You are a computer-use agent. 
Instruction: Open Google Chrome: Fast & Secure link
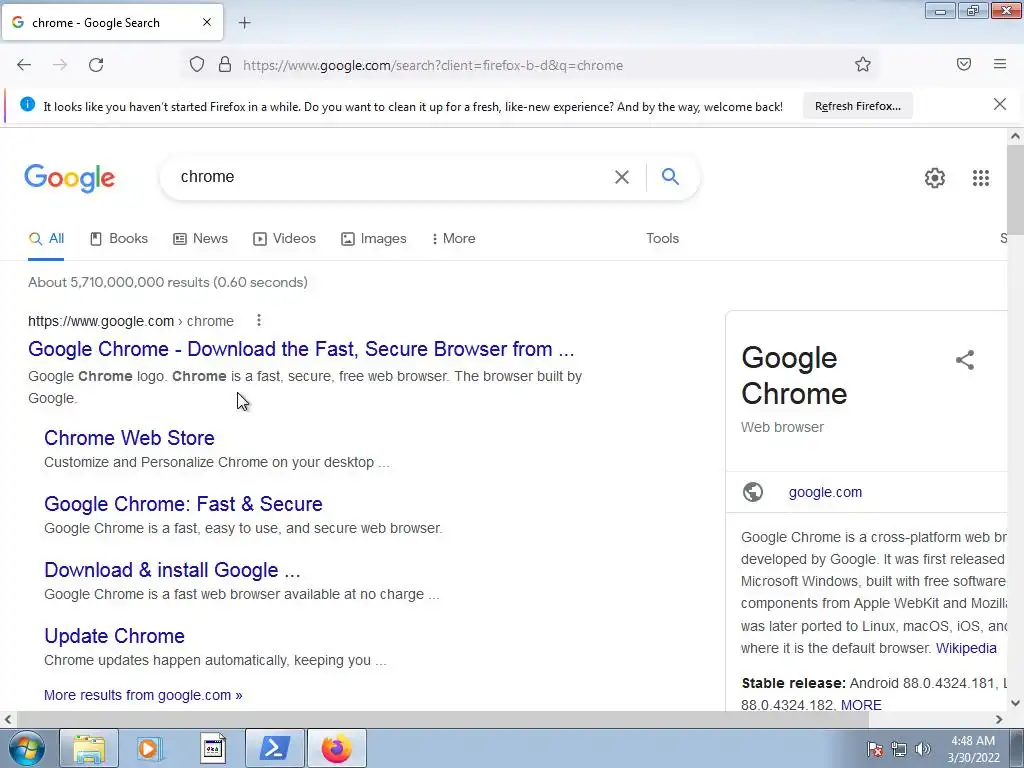tap(184, 504)
